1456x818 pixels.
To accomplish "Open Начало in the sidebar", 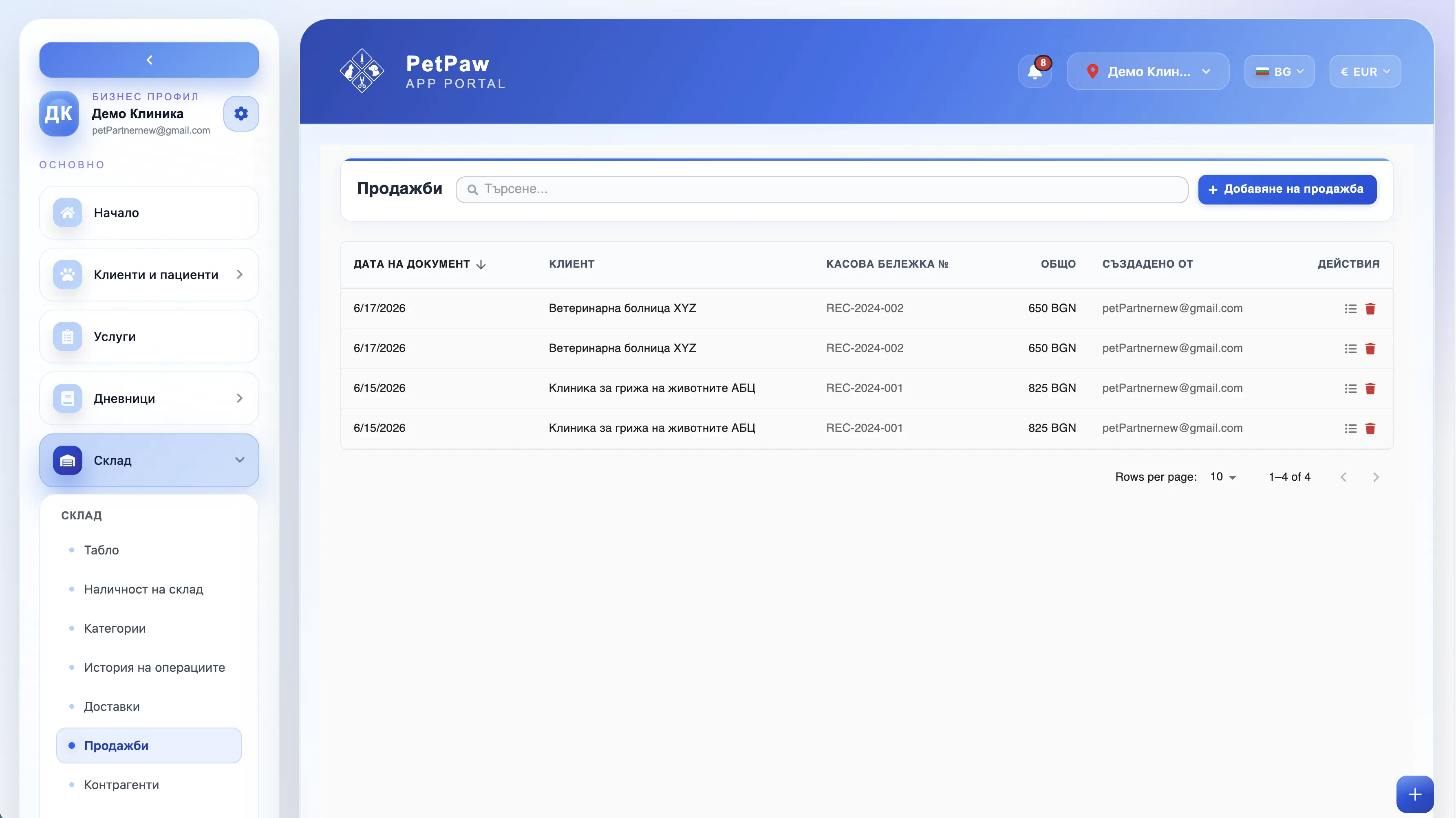I will pyautogui.click(x=149, y=213).
